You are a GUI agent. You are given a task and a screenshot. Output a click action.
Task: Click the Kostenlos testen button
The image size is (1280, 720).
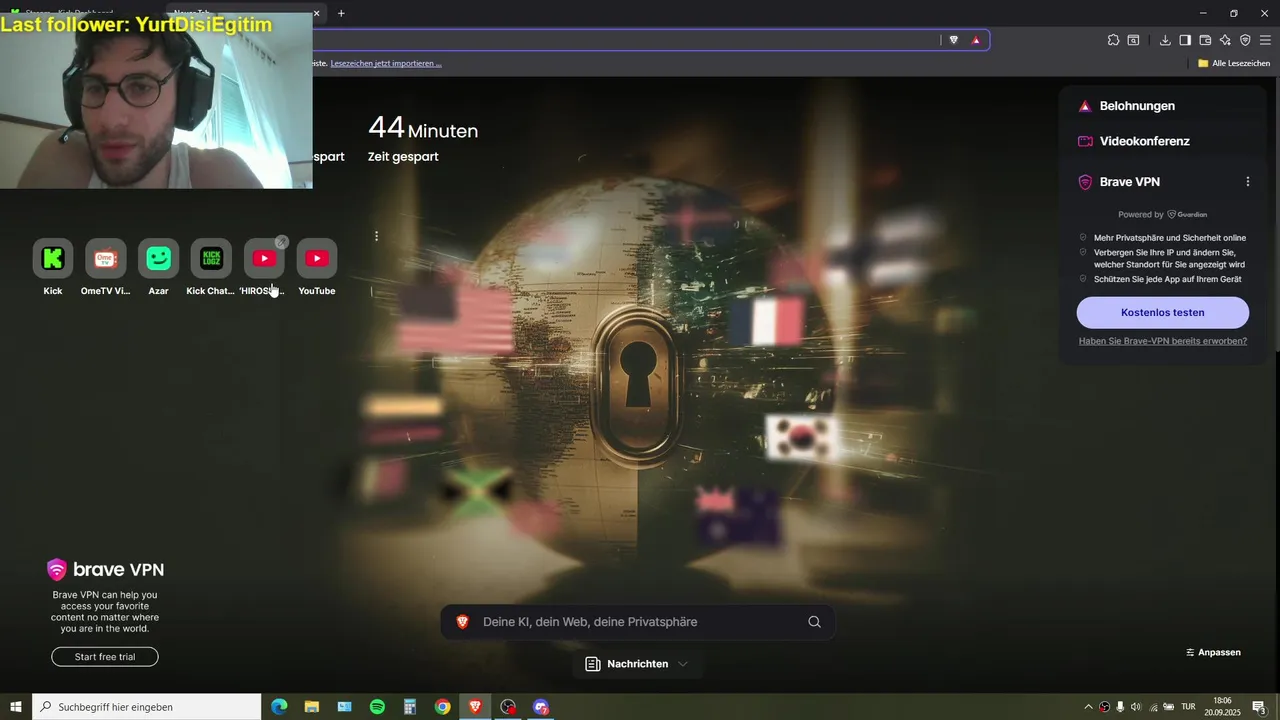1162,312
